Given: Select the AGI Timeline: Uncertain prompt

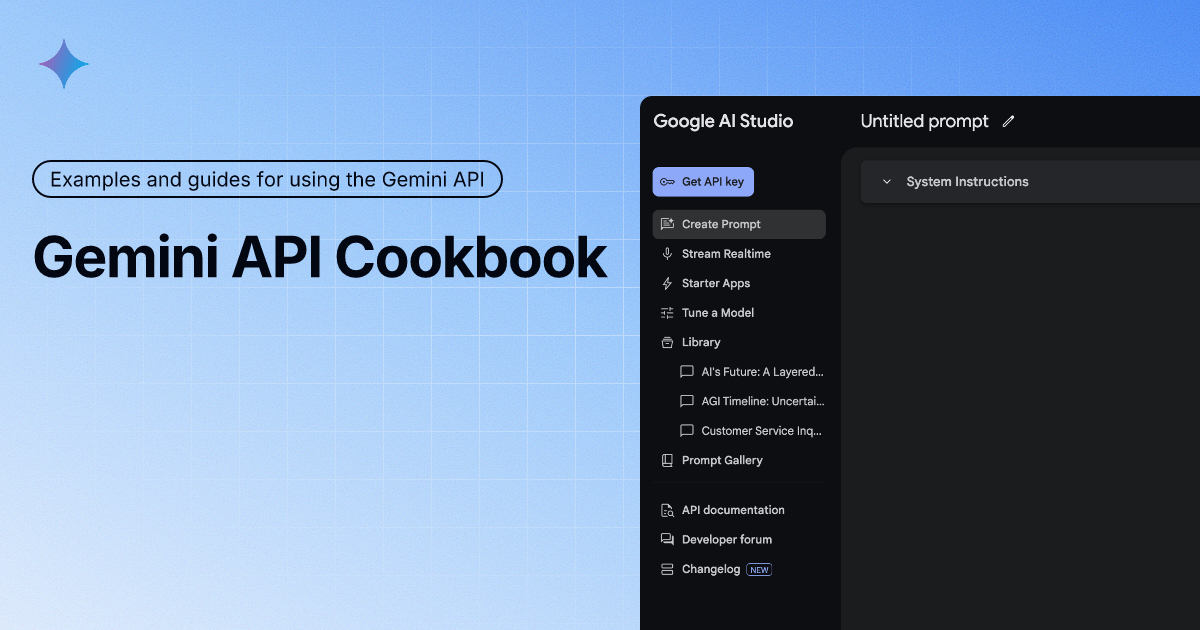Looking at the screenshot, I should point(762,401).
